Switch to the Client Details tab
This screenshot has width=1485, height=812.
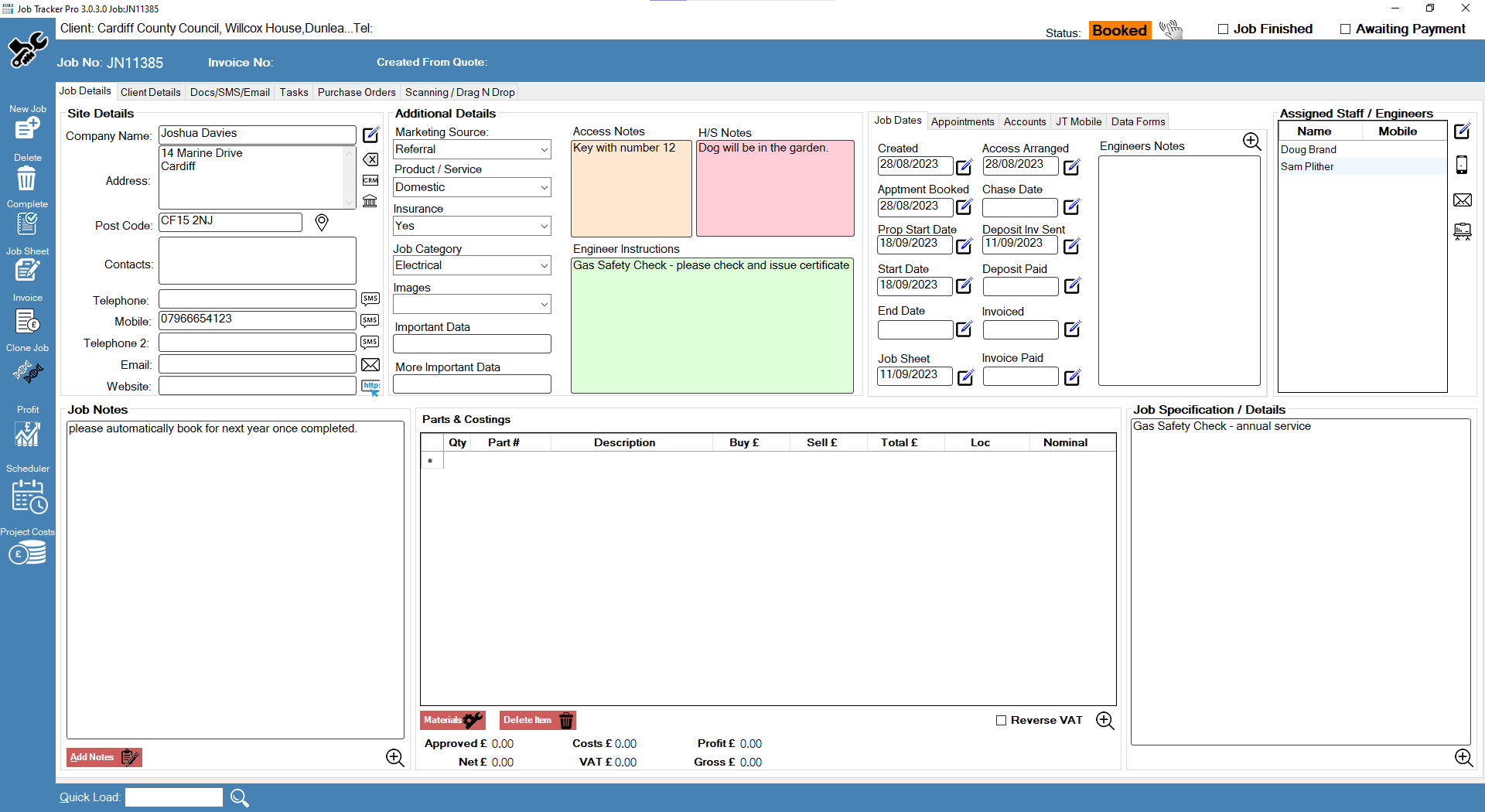point(150,92)
